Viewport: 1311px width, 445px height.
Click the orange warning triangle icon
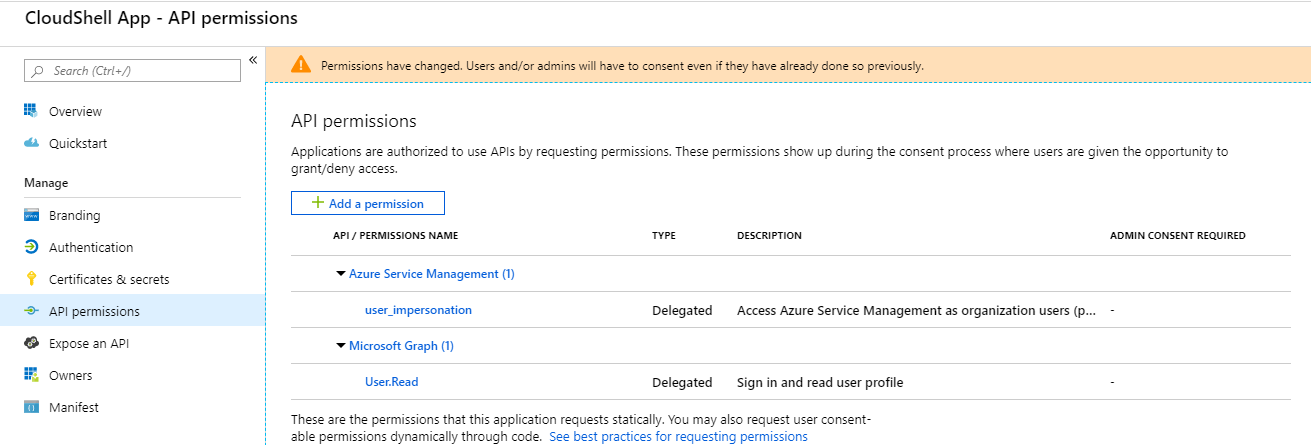(x=300, y=65)
